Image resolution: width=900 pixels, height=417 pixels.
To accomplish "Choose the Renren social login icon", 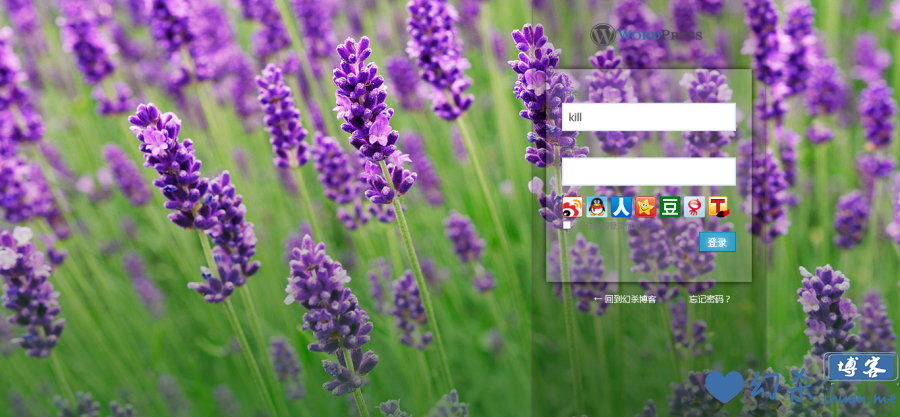I will click(x=621, y=207).
